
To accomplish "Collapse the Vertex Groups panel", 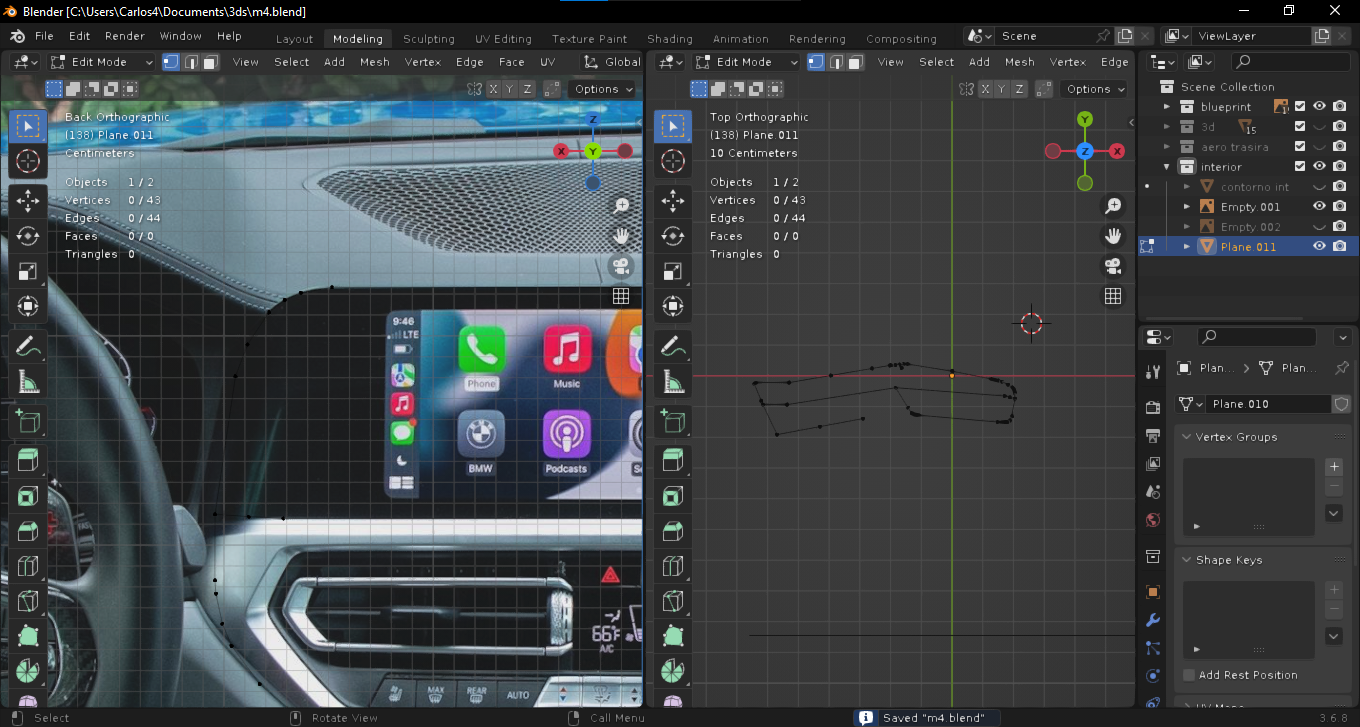I will coord(1187,437).
